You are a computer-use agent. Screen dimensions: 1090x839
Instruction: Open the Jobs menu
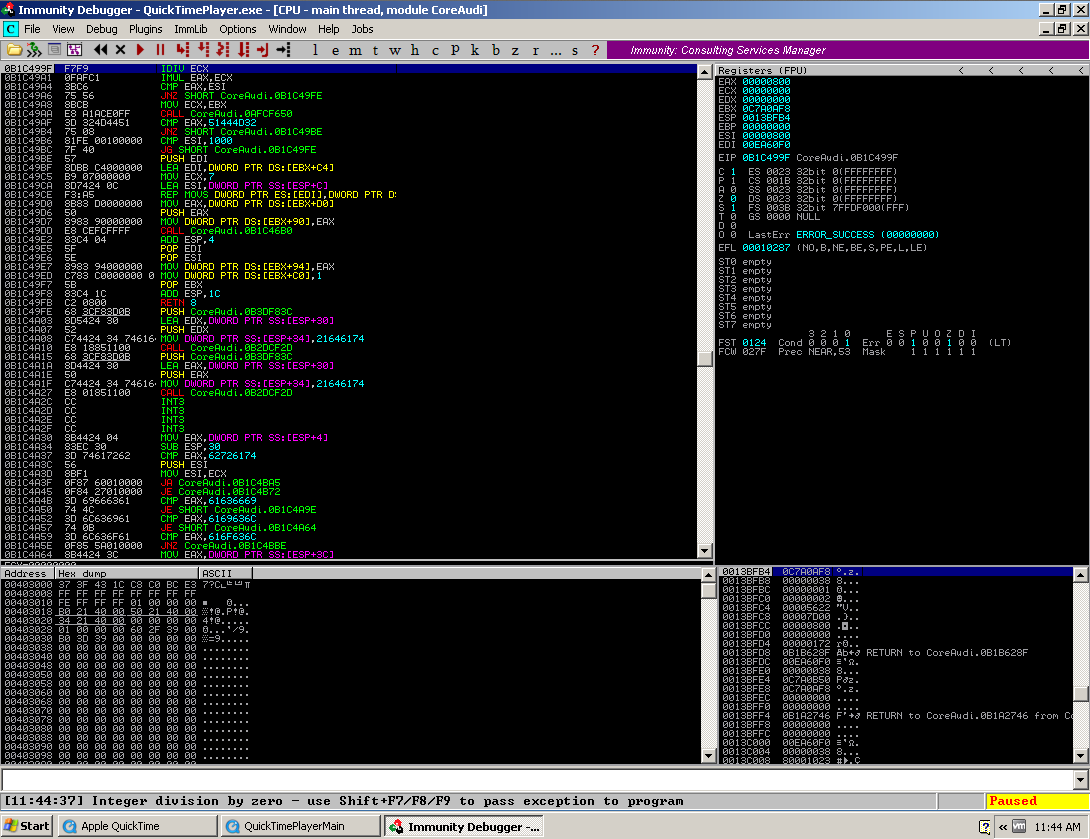[362, 29]
